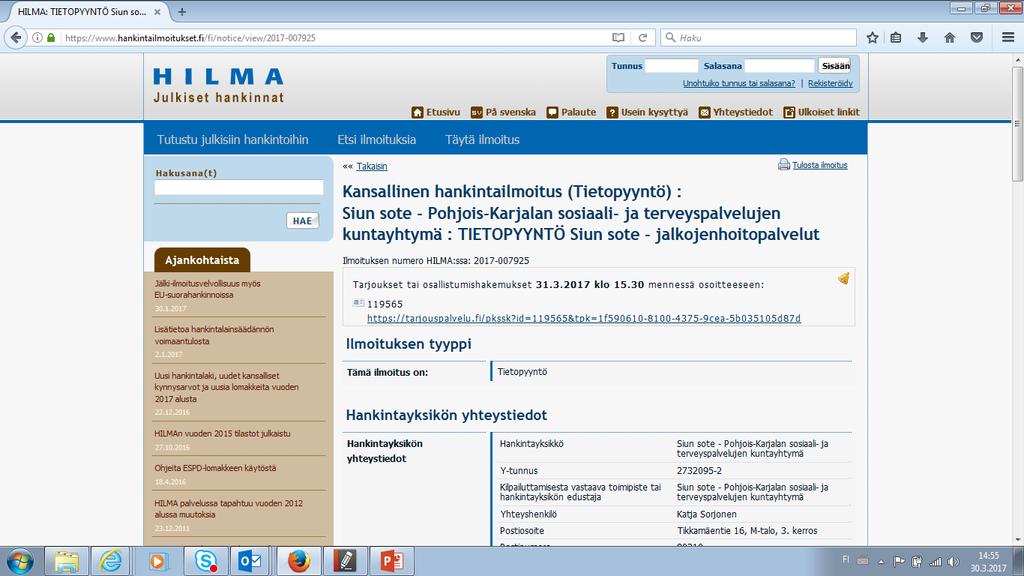The height and width of the screenshot is (576, 1024).
Task: Toggle reader view in the address bar
Action: [x=618, y=38]
